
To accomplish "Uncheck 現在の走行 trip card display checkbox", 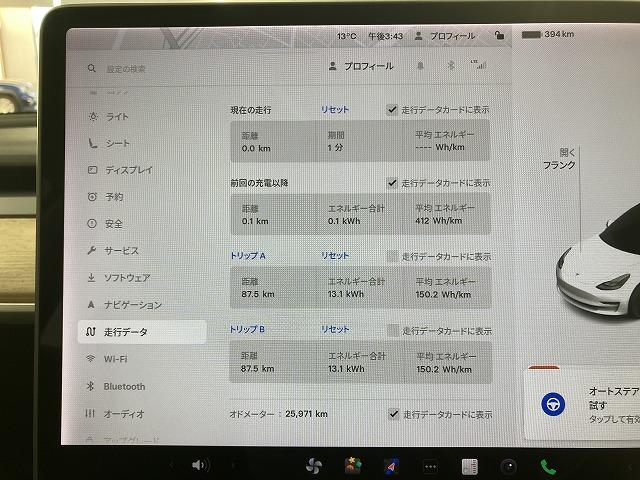I will (x=393, y=109).
